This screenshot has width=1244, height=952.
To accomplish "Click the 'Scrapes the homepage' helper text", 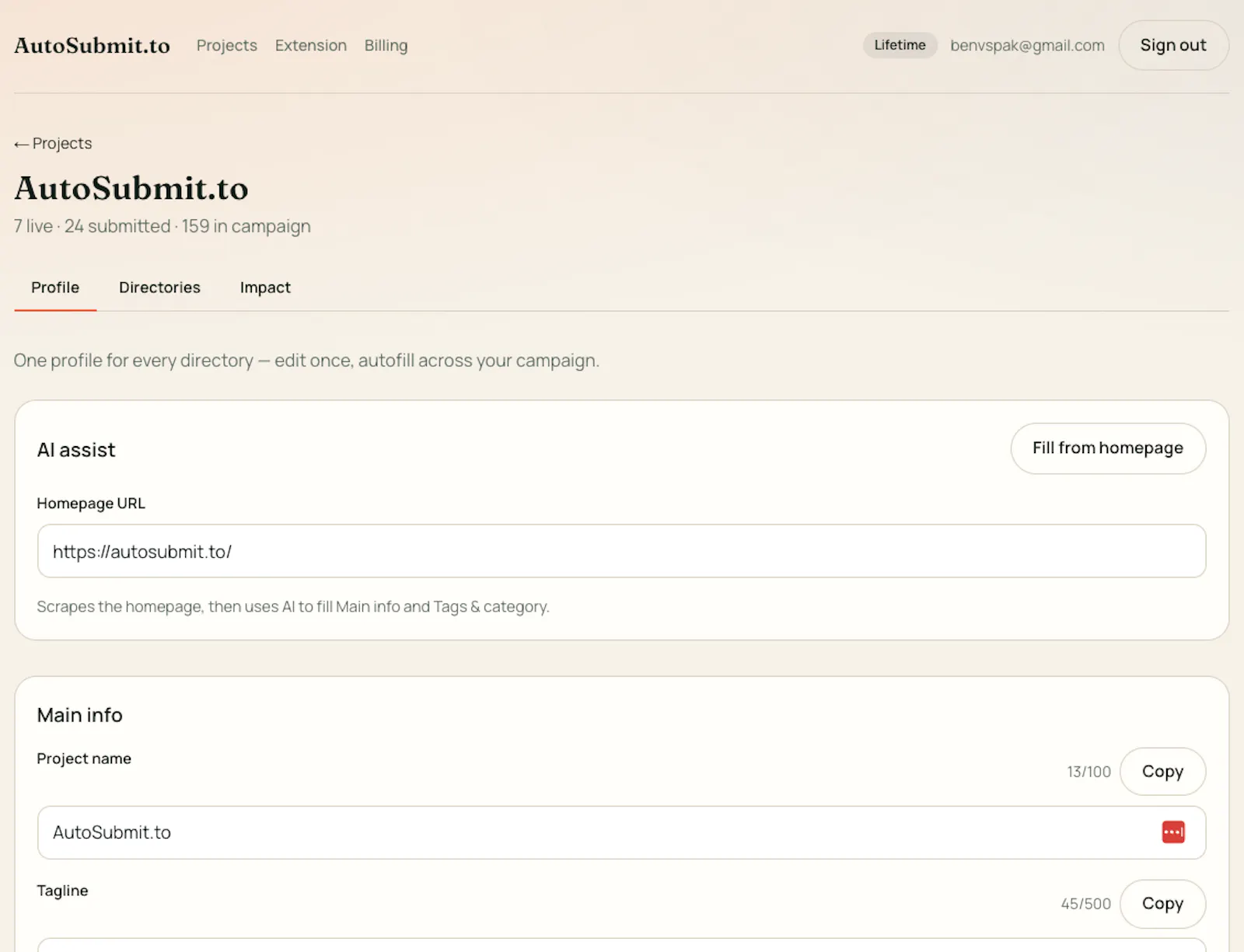I will [x=293, y=607].
